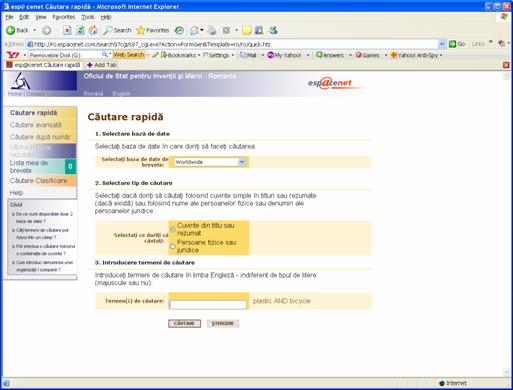Open the Search toolbar button
Image resolution: width=513 pixels, height=390 pixels.
[x=117, y=30]
